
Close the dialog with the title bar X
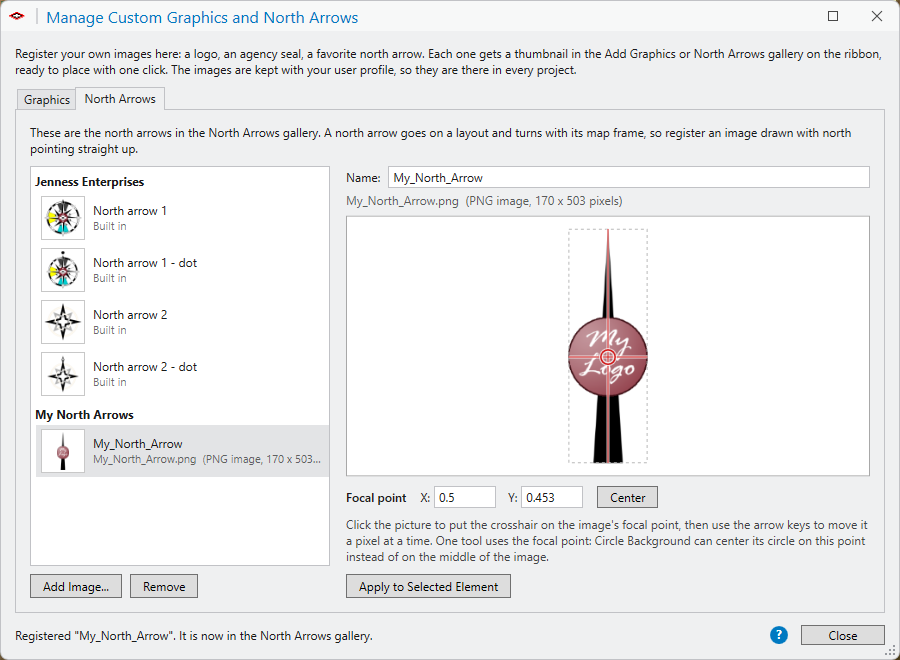877,16
